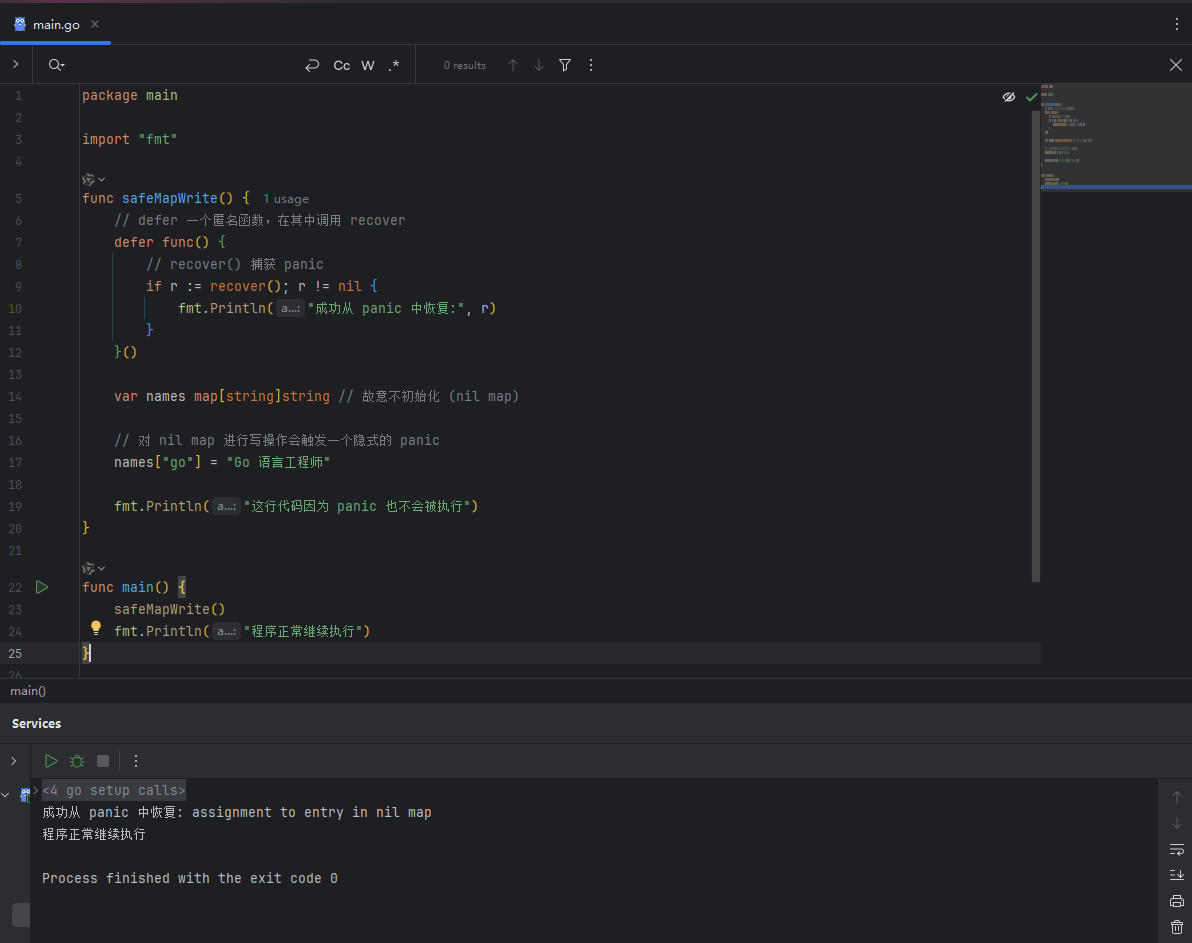
Task: Close the find bar with X
Action: (x=1175, y=65)
